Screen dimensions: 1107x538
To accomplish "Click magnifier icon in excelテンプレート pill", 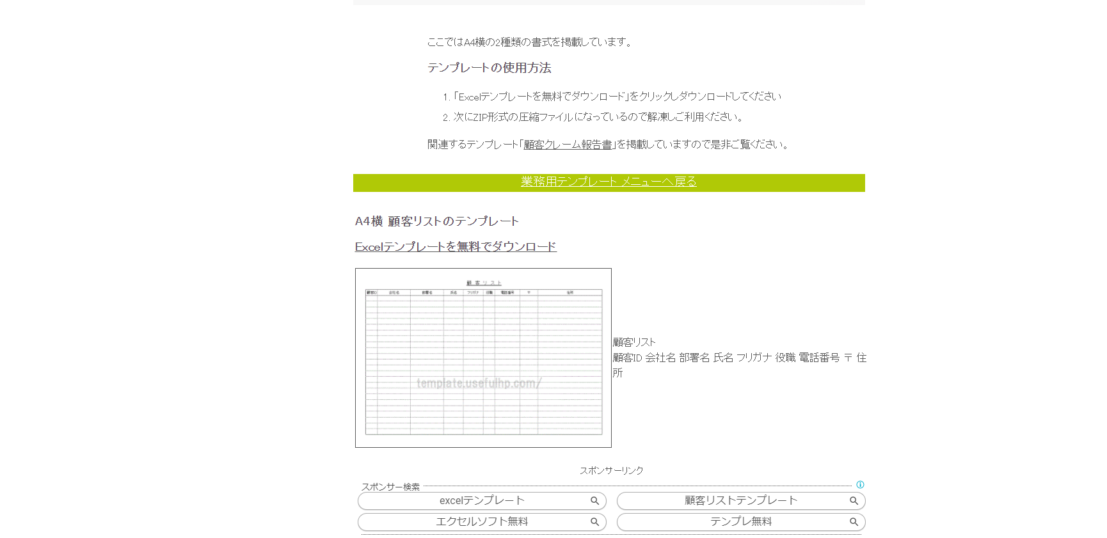I will pos(594,501).
